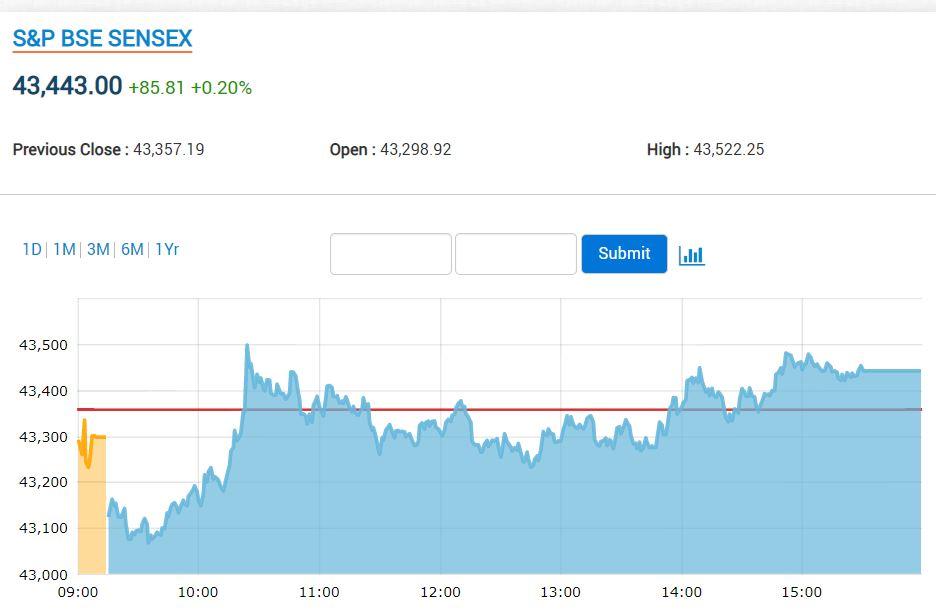Select the 3M time range
The image size is (936, 616).
98,249
